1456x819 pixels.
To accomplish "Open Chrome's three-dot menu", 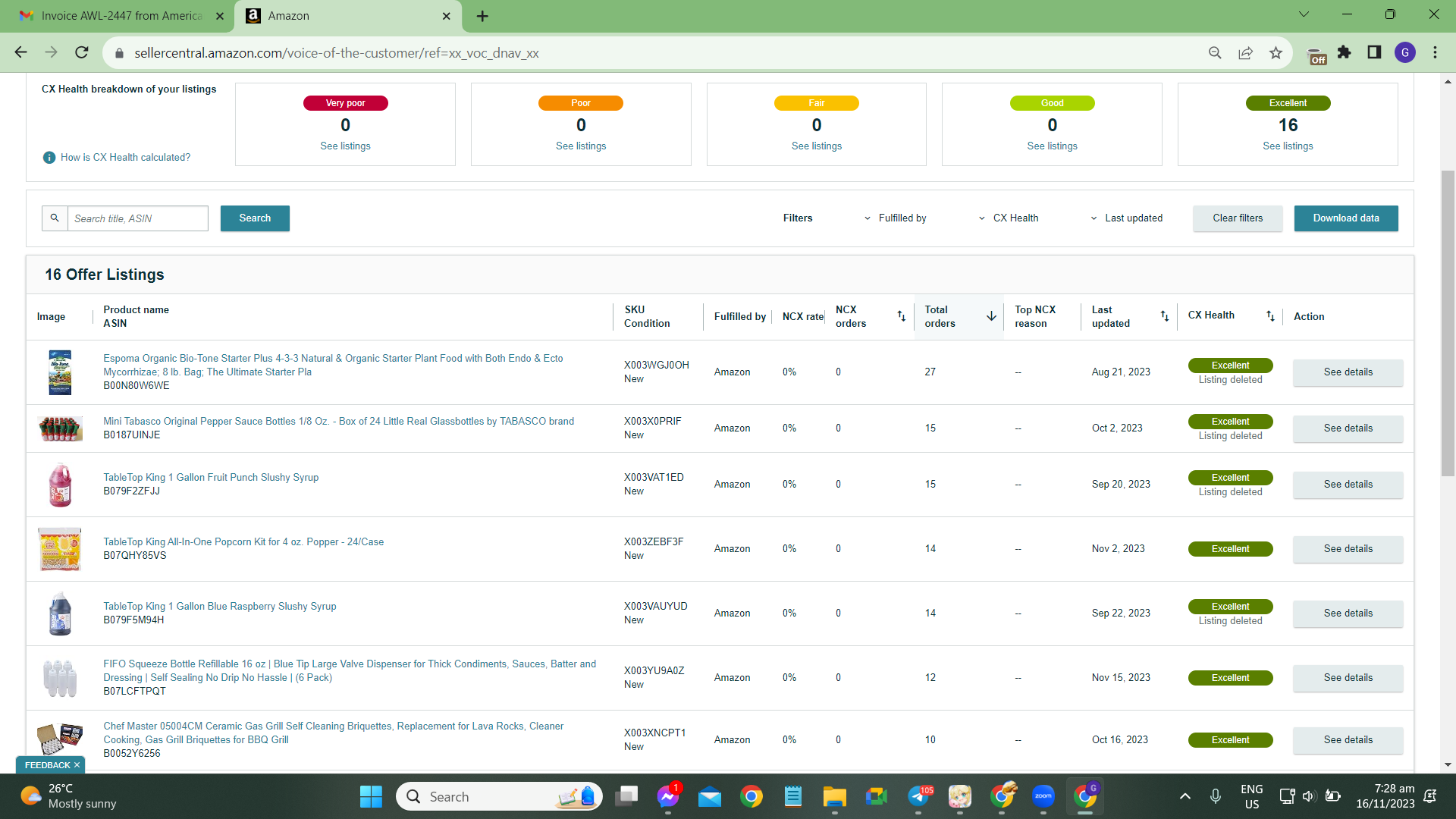I will 1435,52.
